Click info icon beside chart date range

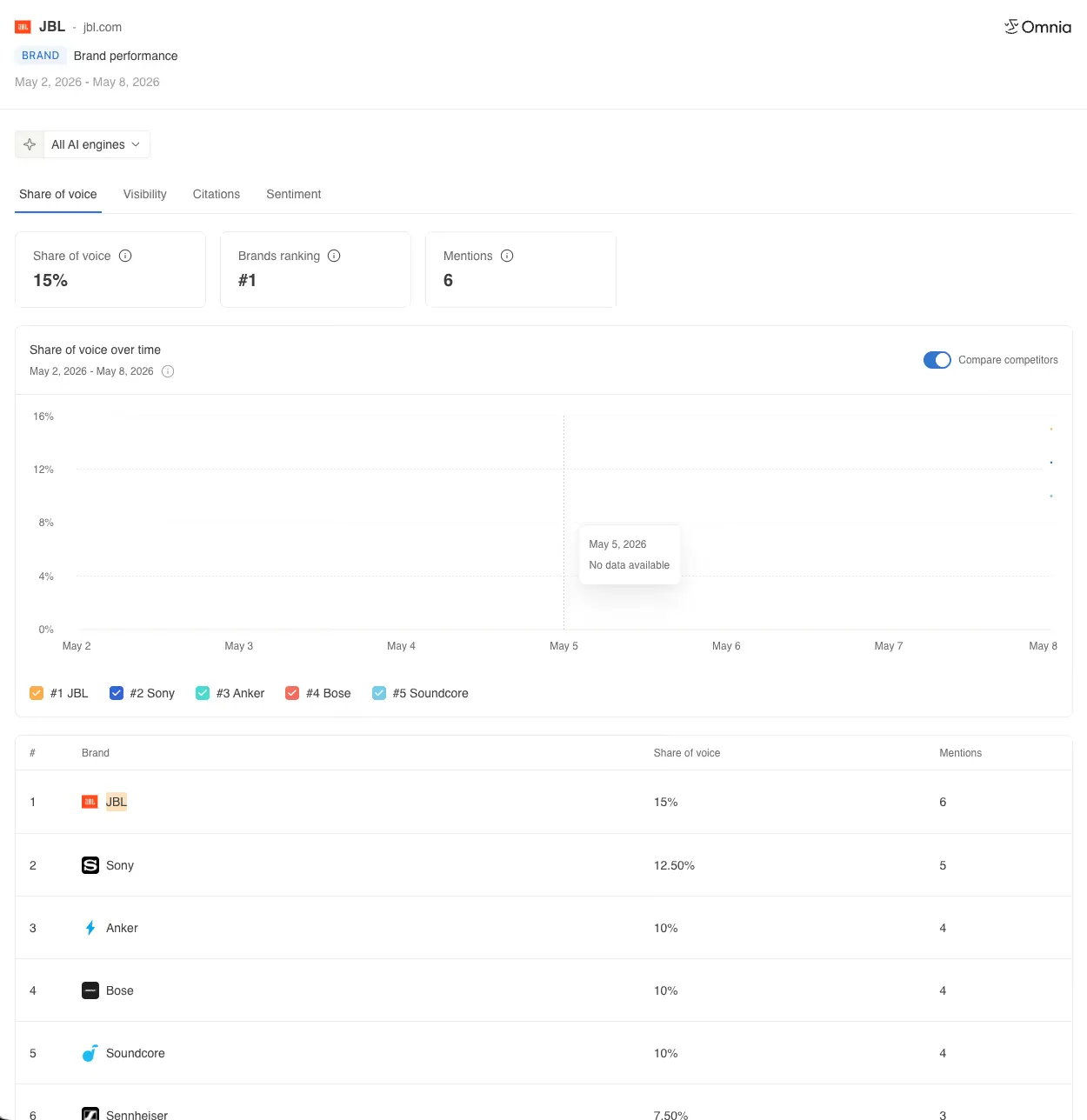[x=168, y=371]
